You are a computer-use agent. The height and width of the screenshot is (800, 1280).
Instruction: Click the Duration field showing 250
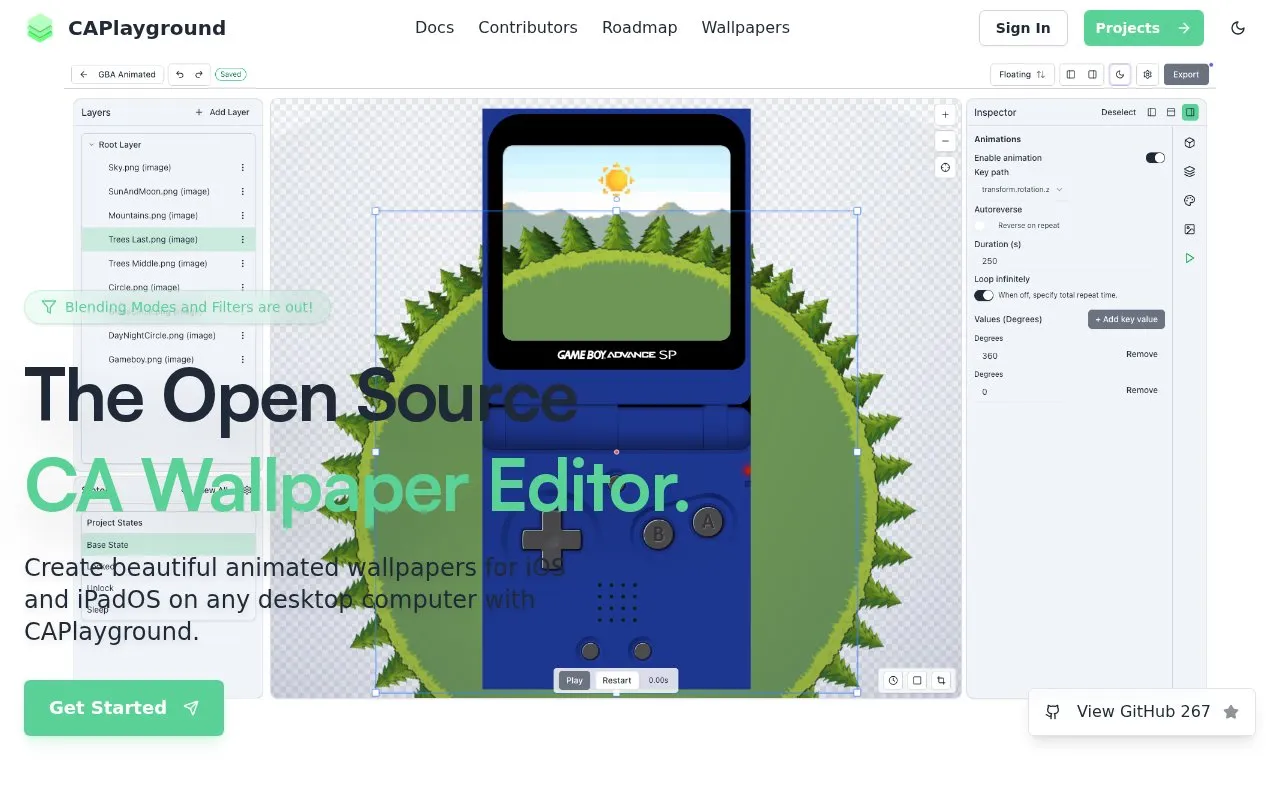tap(1069, 261)
